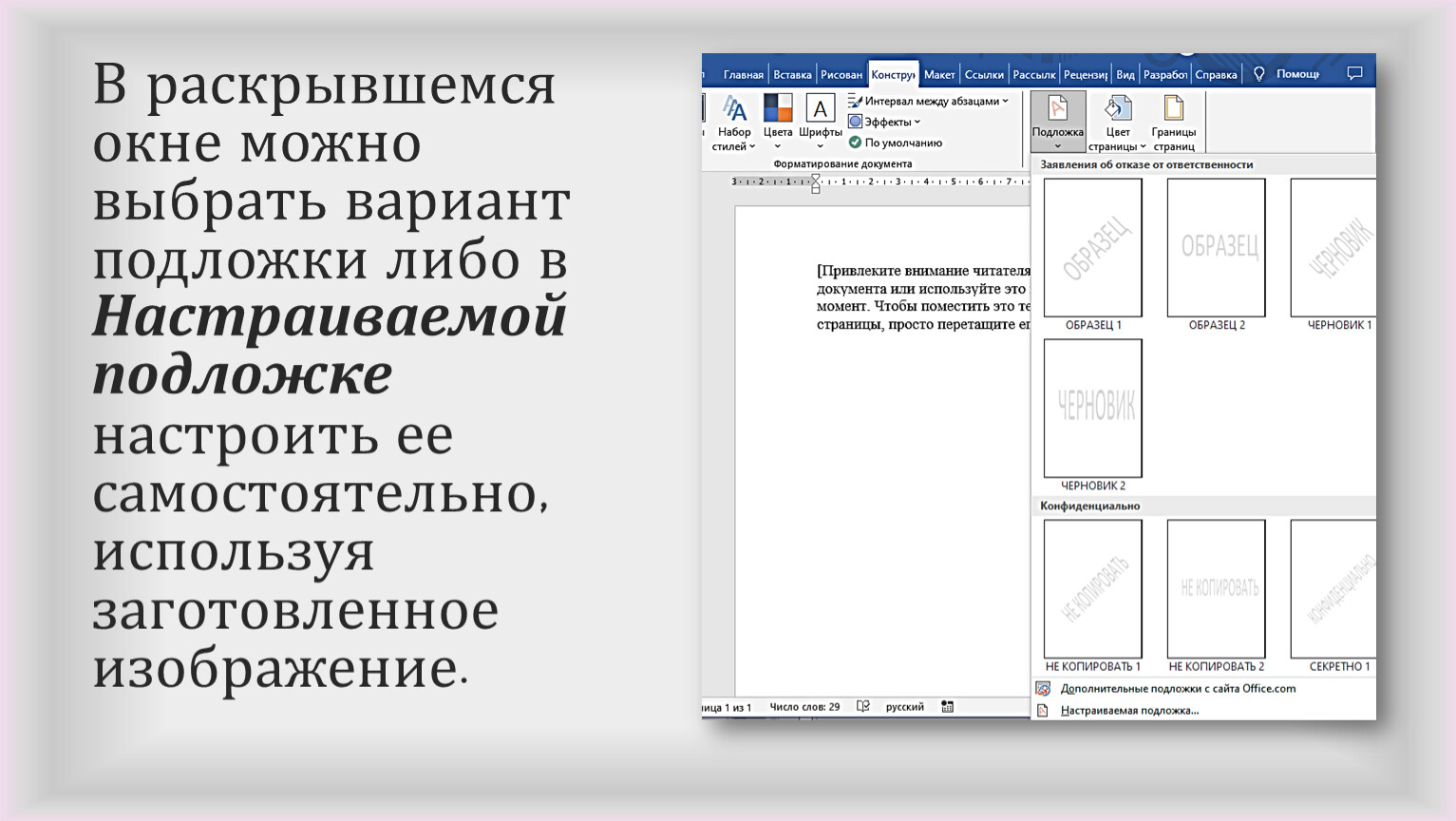This screenshot has width=1456, height=821.
Task: Click inside the document placeholder text
Action: tap(923, 297)
